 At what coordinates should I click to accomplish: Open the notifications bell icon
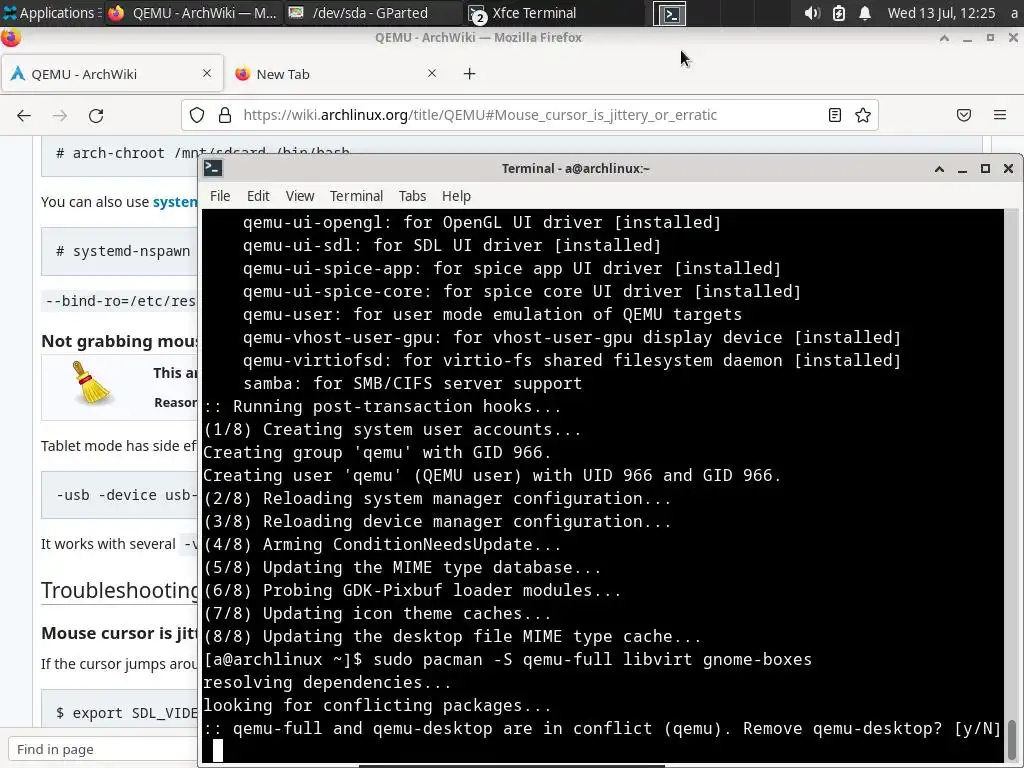(x=865, y=12)
